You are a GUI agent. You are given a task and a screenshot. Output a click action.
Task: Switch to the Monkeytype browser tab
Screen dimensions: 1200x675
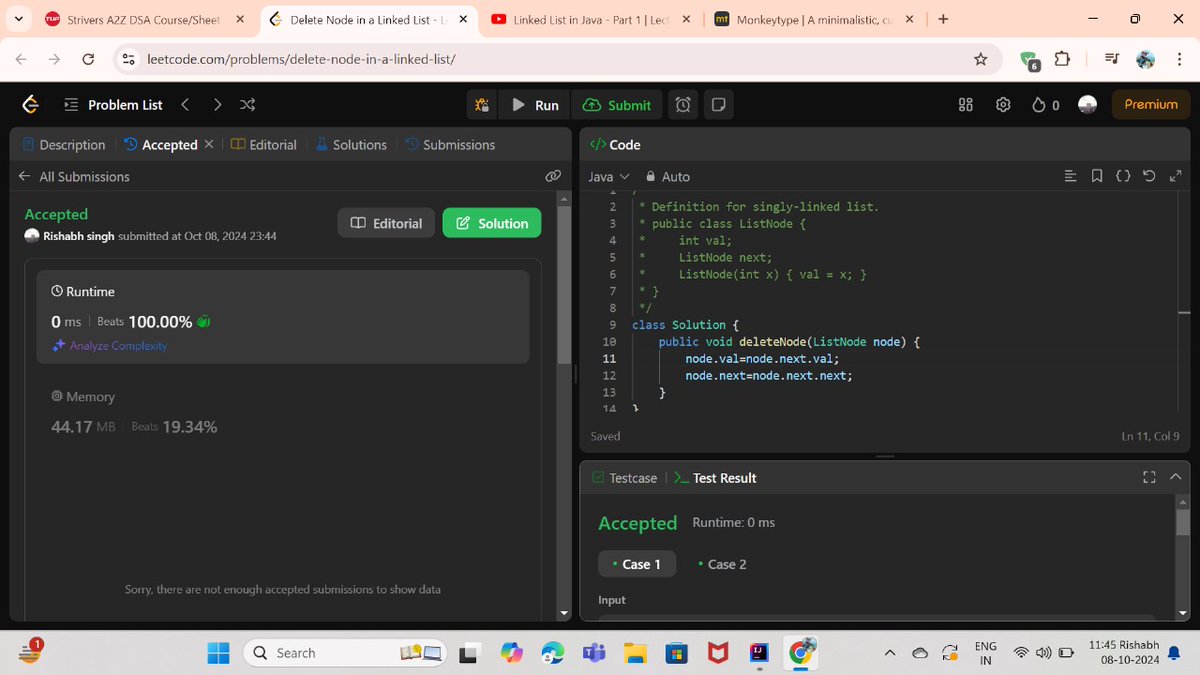[814, 19]
